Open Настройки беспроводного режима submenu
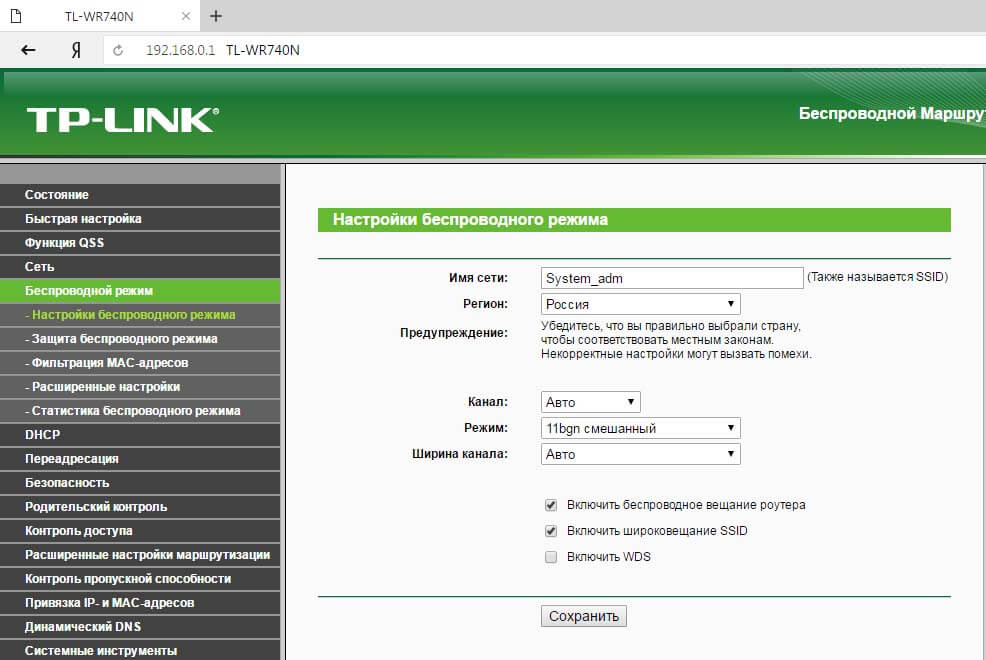 (x=140, y=315)
